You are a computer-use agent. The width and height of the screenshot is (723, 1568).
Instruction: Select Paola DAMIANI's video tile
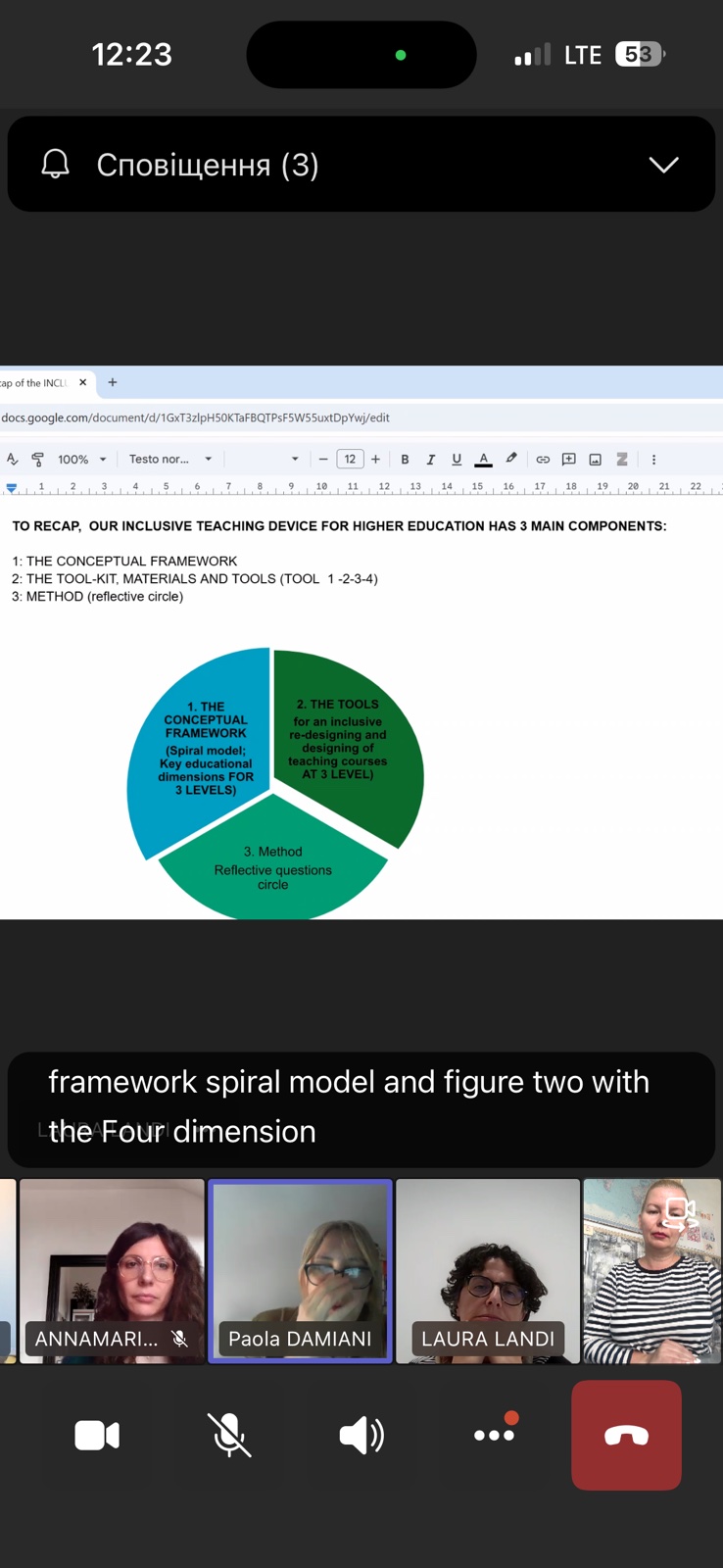pos(300,1270)
